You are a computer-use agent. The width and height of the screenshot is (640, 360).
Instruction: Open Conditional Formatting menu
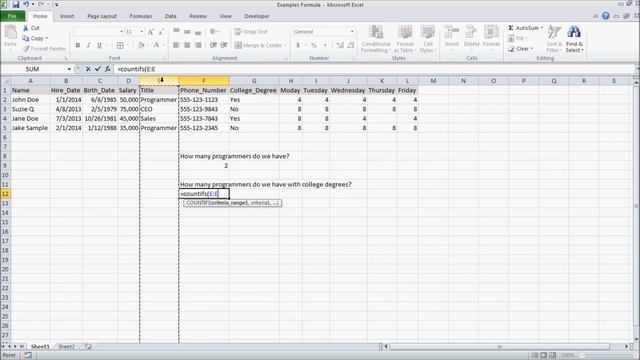tap(376, 38)
